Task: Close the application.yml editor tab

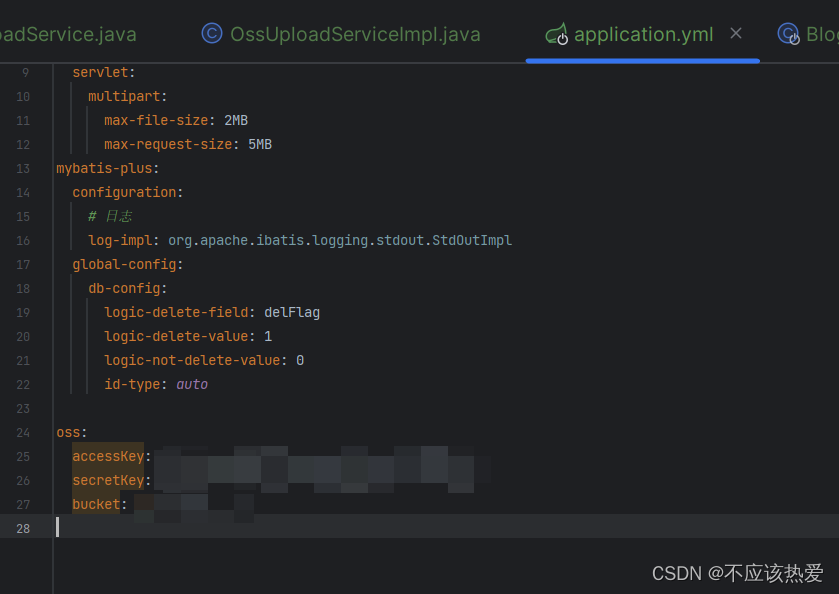Action: pyautogui.click(x=736, y=33)
